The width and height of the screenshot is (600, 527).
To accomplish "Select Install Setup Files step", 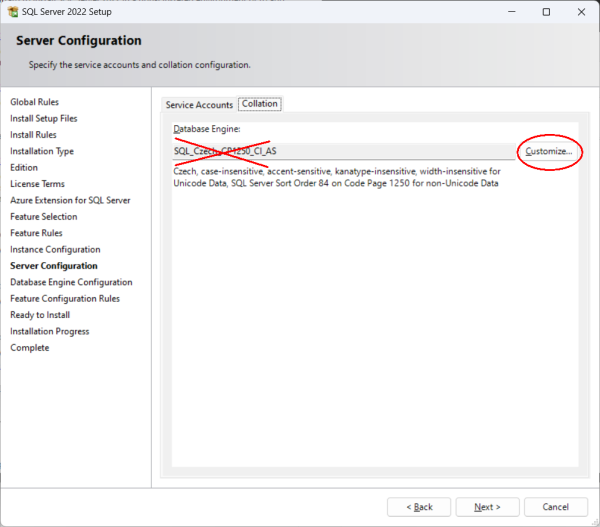I will click(x=43, y=118).
